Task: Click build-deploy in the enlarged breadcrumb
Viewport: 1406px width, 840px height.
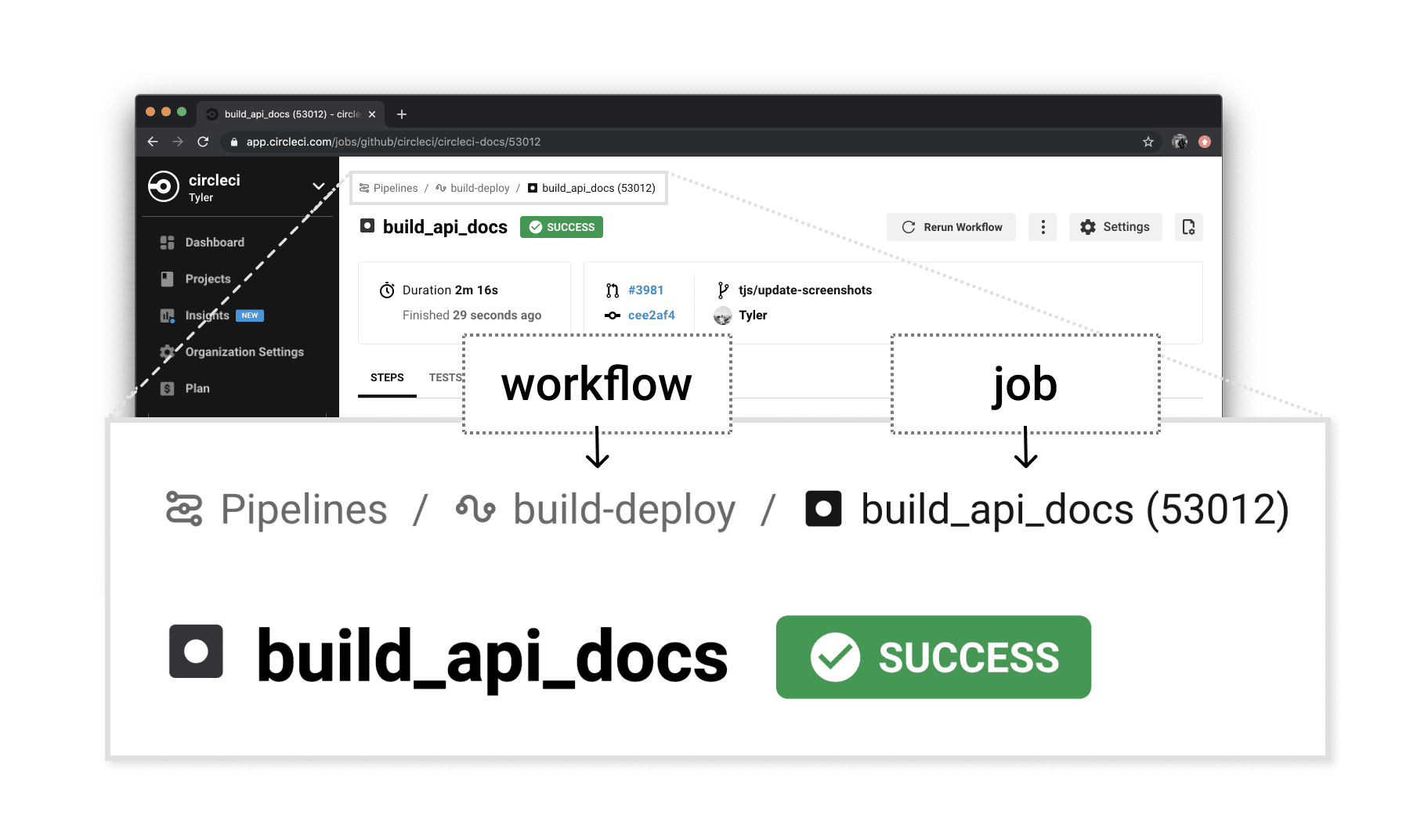Action: (624, 510)
